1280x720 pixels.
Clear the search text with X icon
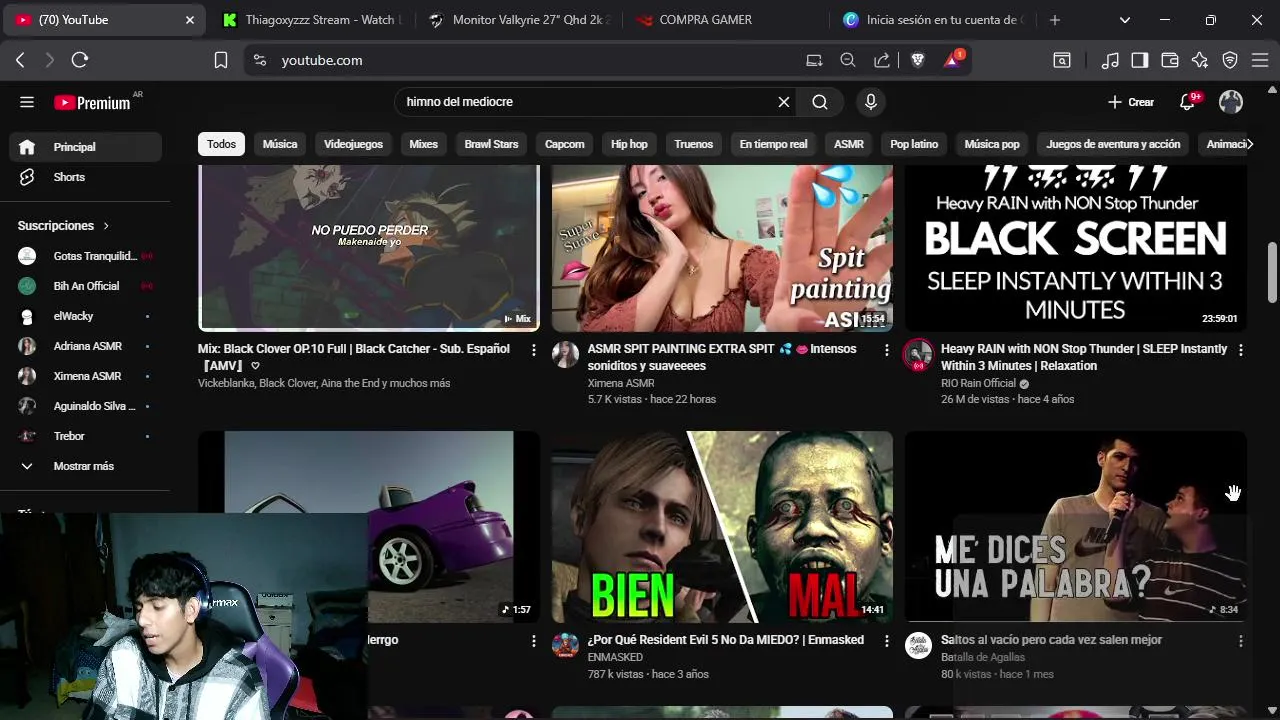pos(784,102)
